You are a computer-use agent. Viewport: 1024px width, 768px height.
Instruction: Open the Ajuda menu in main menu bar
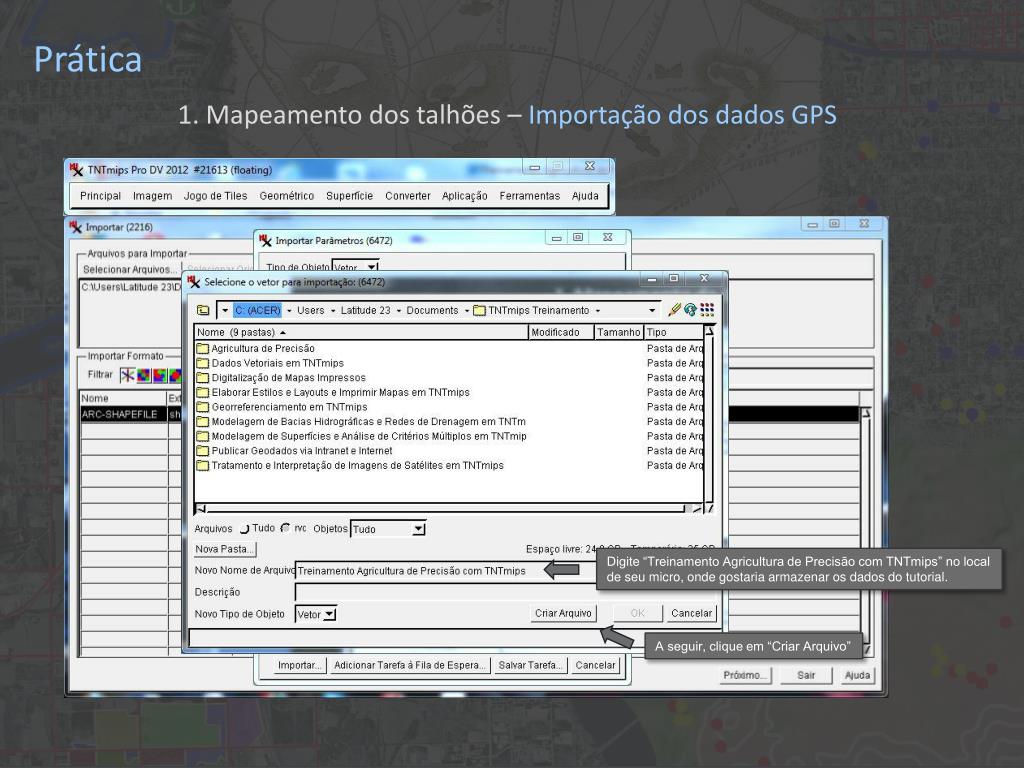585,196
